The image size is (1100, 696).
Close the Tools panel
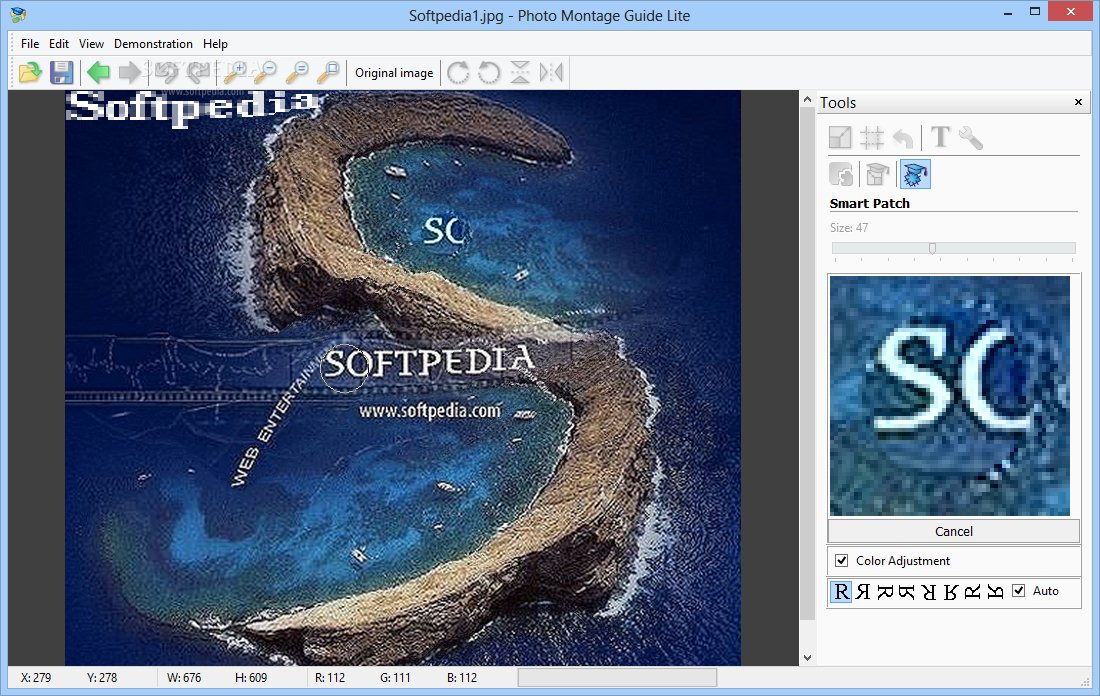click(x=1078, y=102)
